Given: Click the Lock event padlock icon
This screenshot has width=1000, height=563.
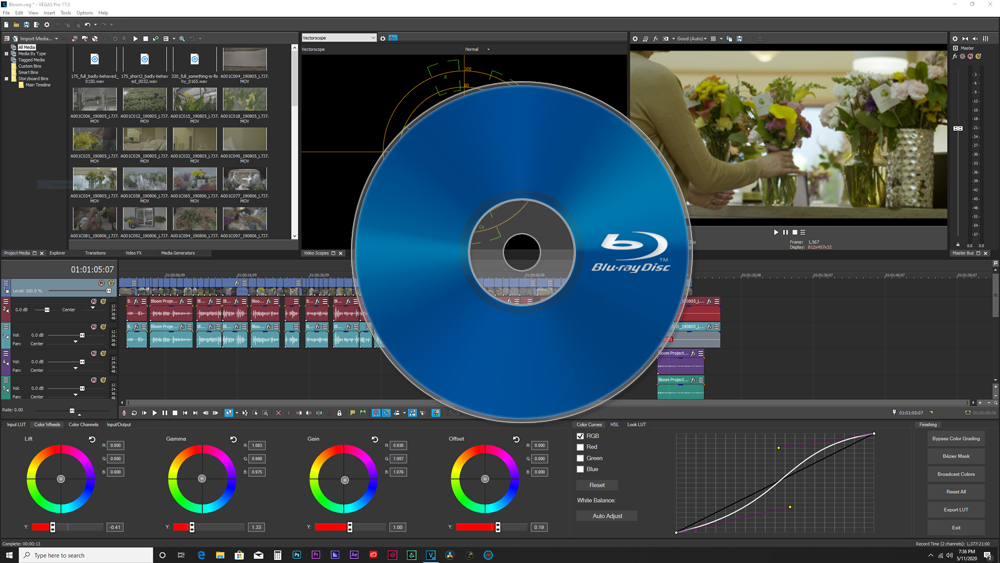Looking at the screenshot, I should click(339, 413).
